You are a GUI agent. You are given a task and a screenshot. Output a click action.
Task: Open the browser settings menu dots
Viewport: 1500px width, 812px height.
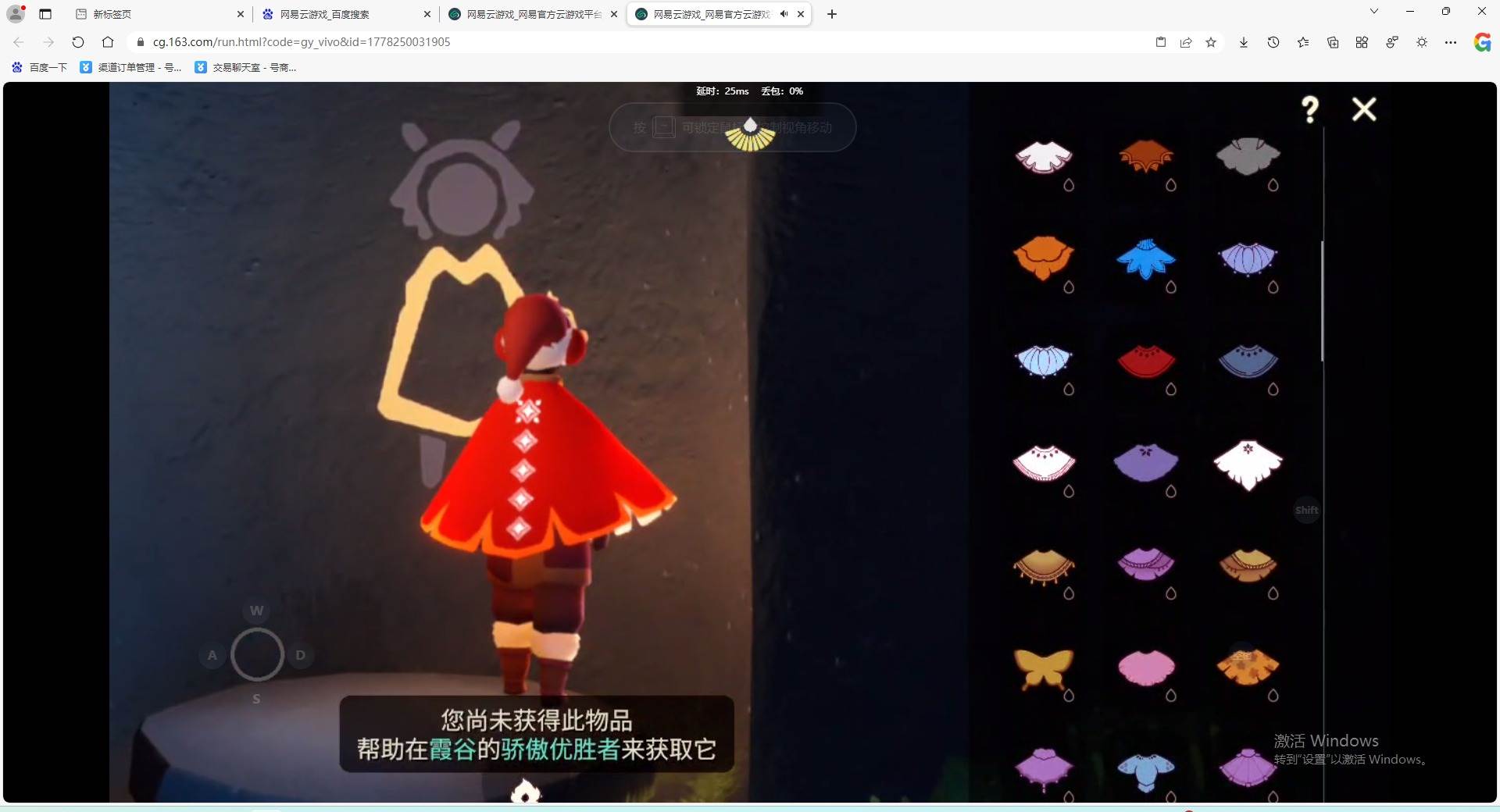1451,42
